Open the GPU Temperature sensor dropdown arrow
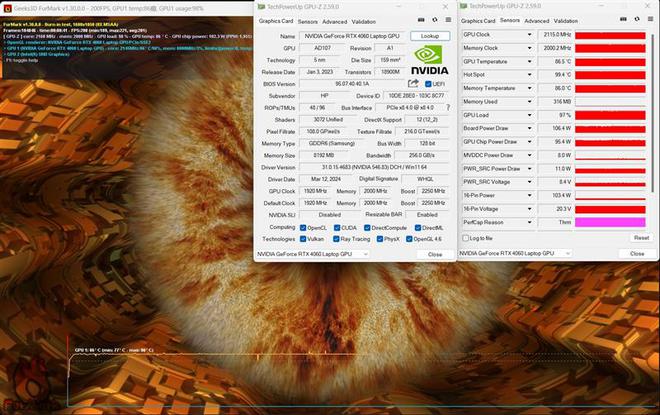This screenshot has height=415, width=660. [530, 61]
